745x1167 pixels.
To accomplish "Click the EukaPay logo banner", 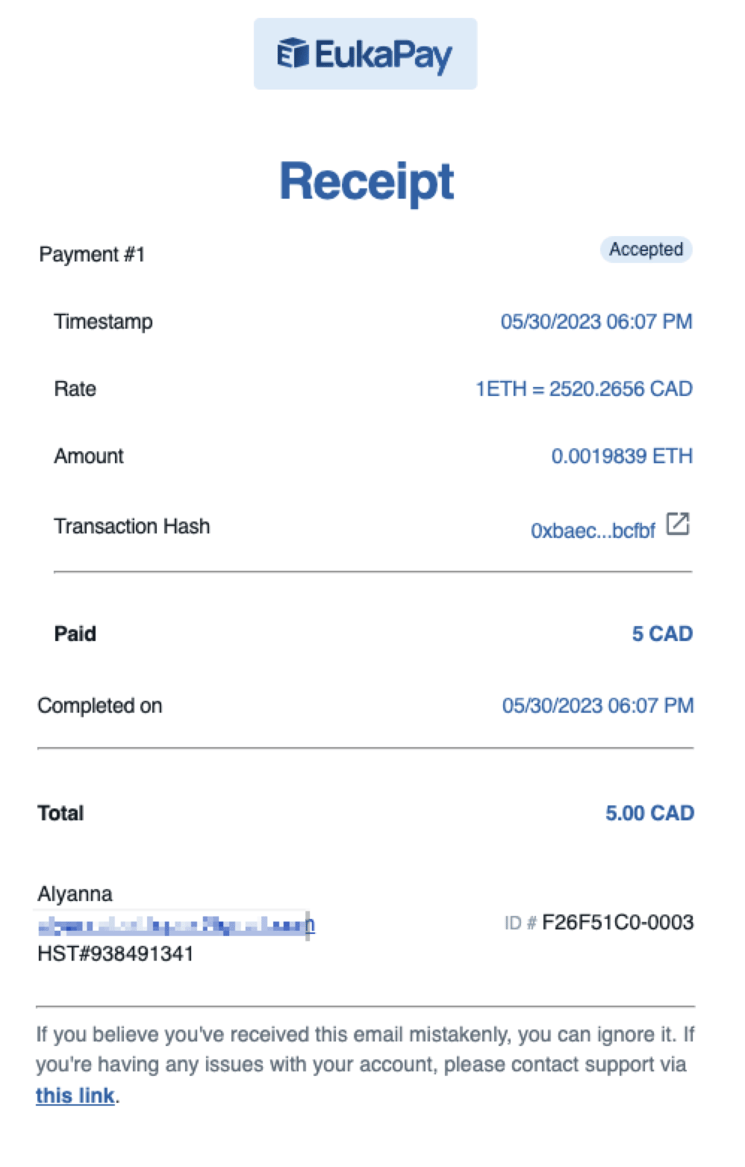I will (x=365, y=54).
